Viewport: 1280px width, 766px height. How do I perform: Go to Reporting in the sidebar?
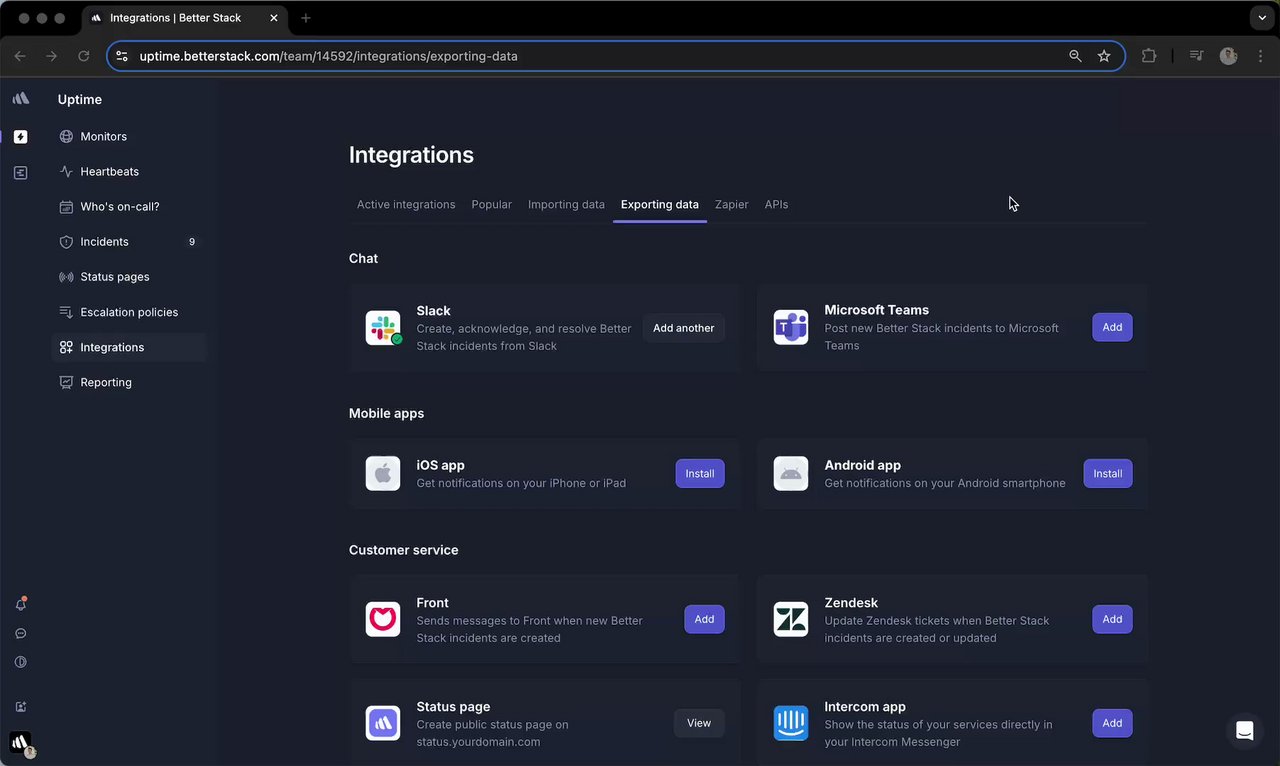click(x=129, y=382)
